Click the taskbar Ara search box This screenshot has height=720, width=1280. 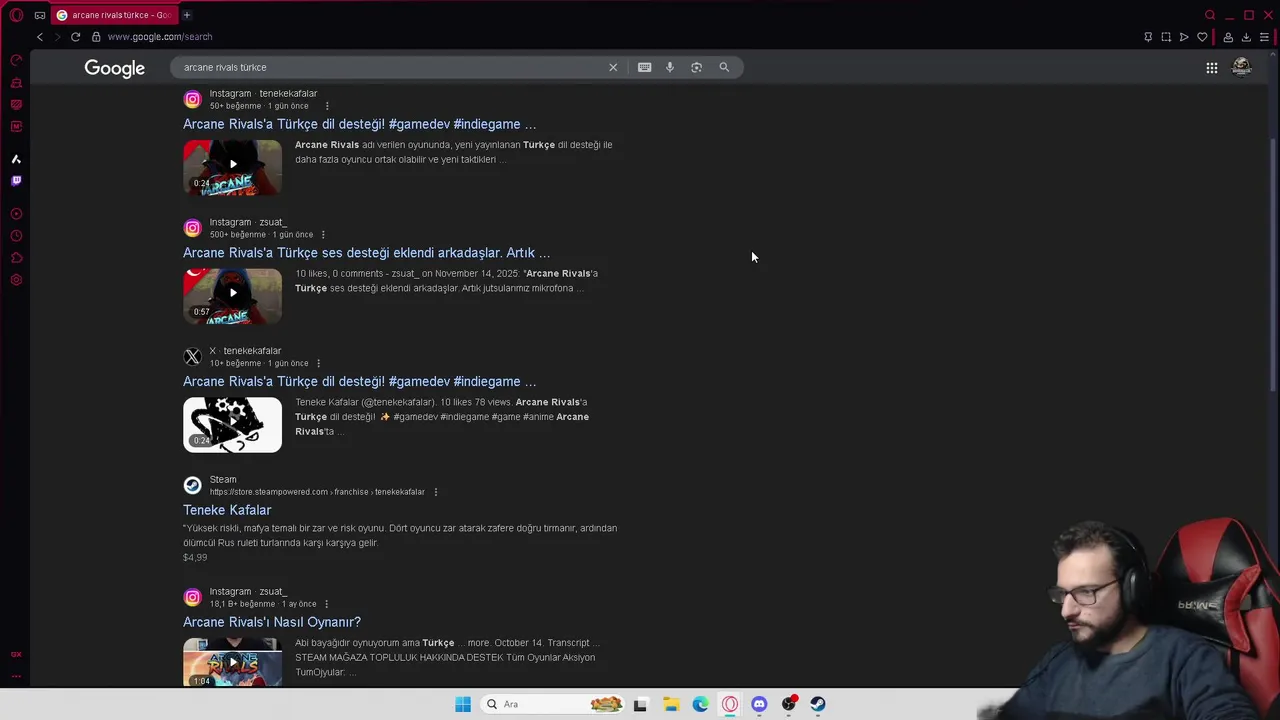[x=553, y=704]
